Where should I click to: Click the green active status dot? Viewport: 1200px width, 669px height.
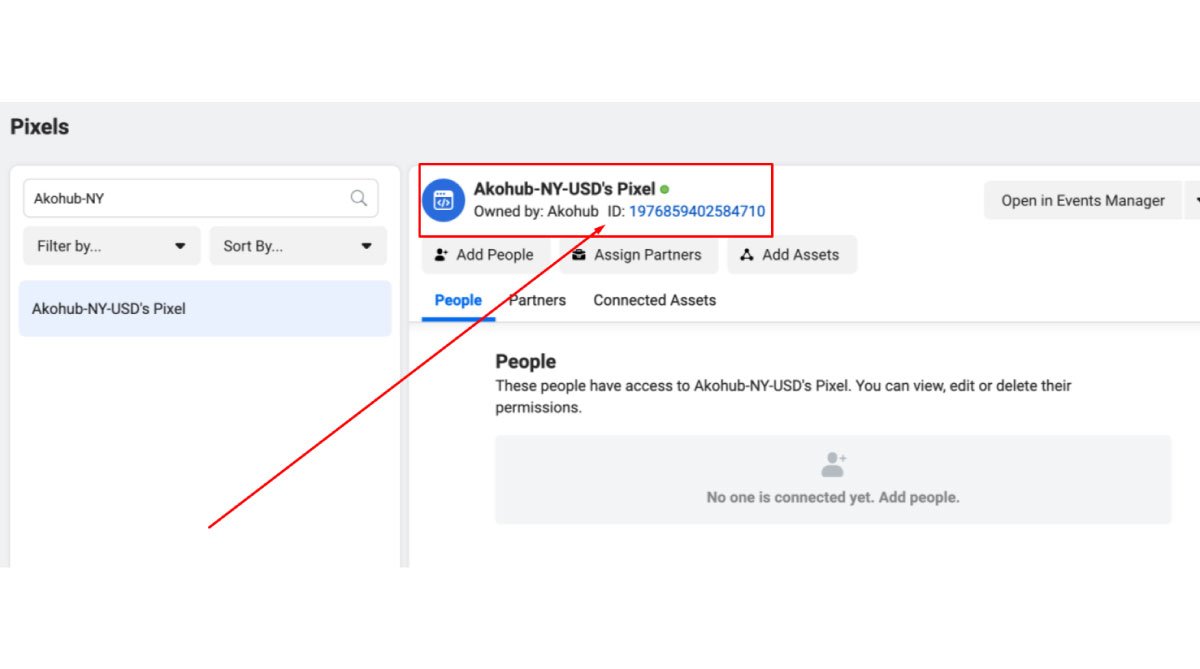tap(665, 189)
